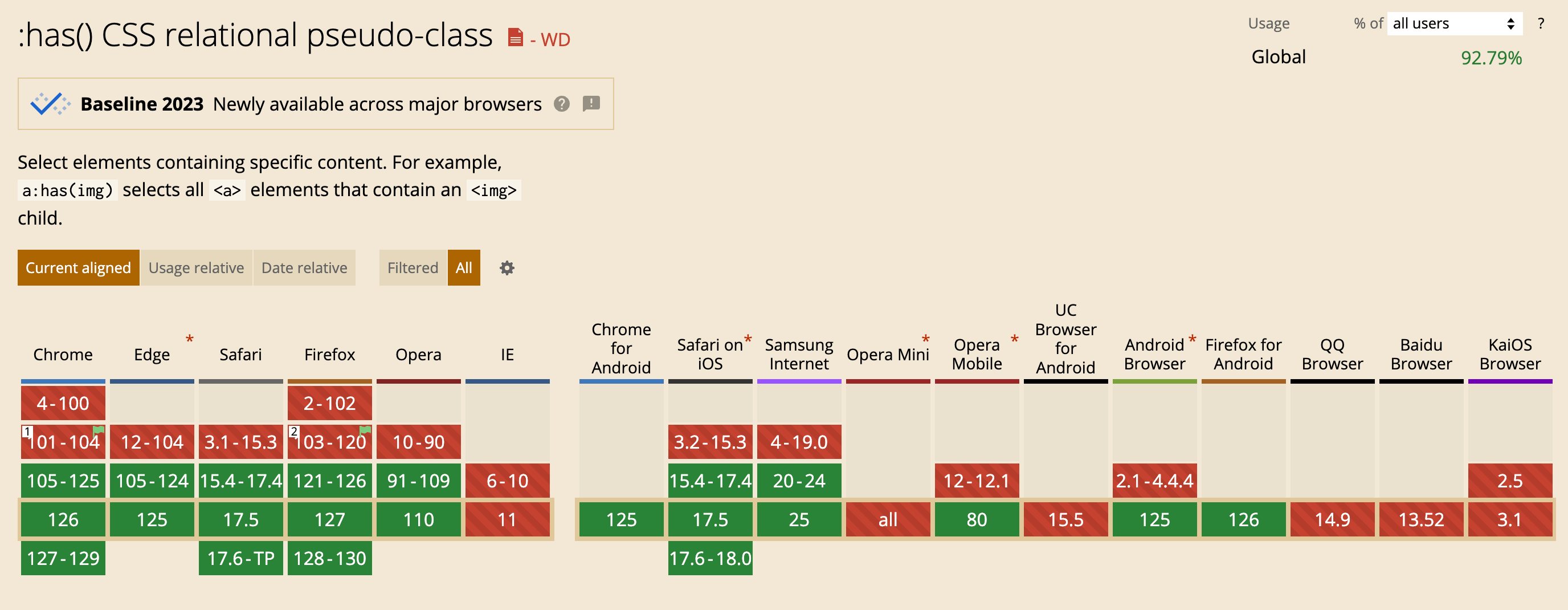Image resolution: width=1568 pixels, height=610 pixels.
Task: Switch to Usage relative view
Action: point(196,268)
